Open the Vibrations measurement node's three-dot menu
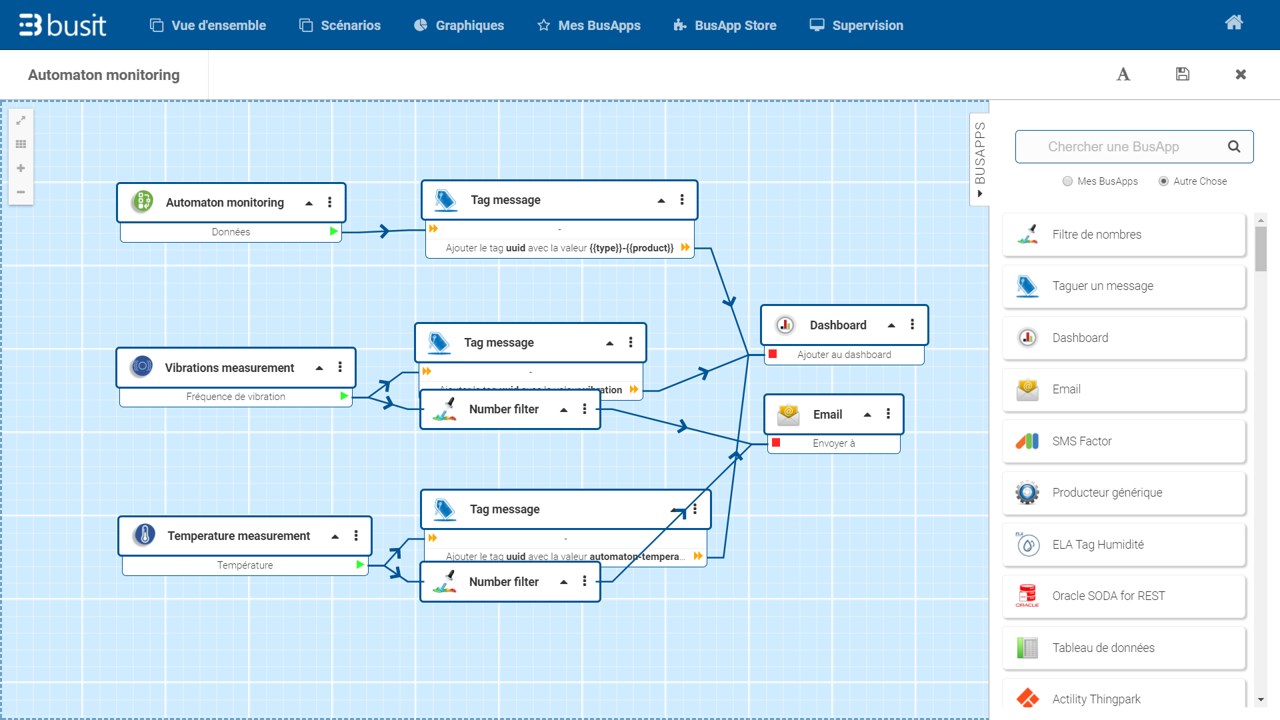This screenshot has width=1280, height=720. [340, 367]
